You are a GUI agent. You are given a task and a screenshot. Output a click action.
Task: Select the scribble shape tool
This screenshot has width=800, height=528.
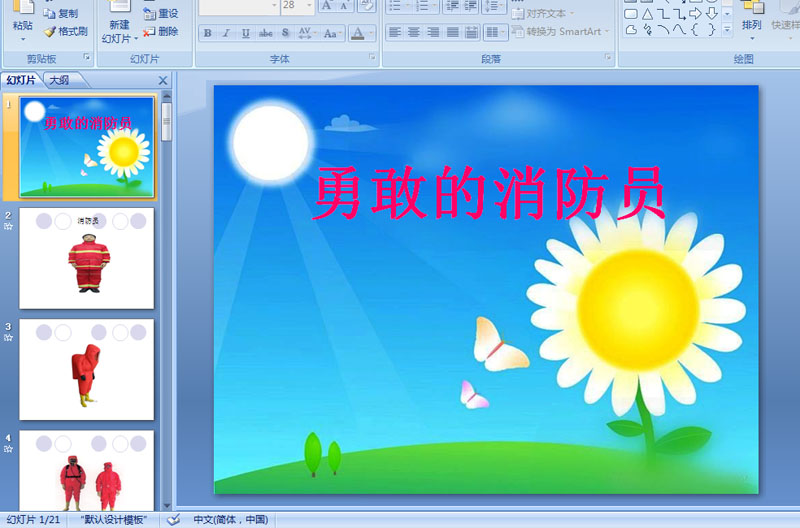647,30
